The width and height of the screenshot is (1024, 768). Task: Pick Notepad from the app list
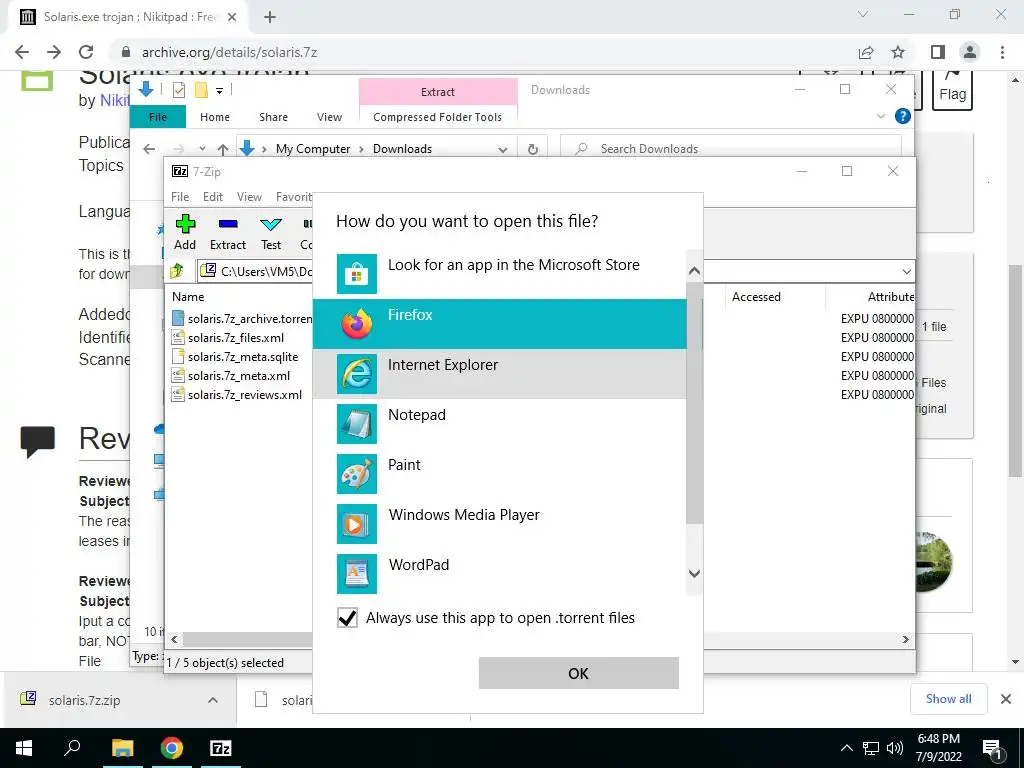click(x=500, y=424)
